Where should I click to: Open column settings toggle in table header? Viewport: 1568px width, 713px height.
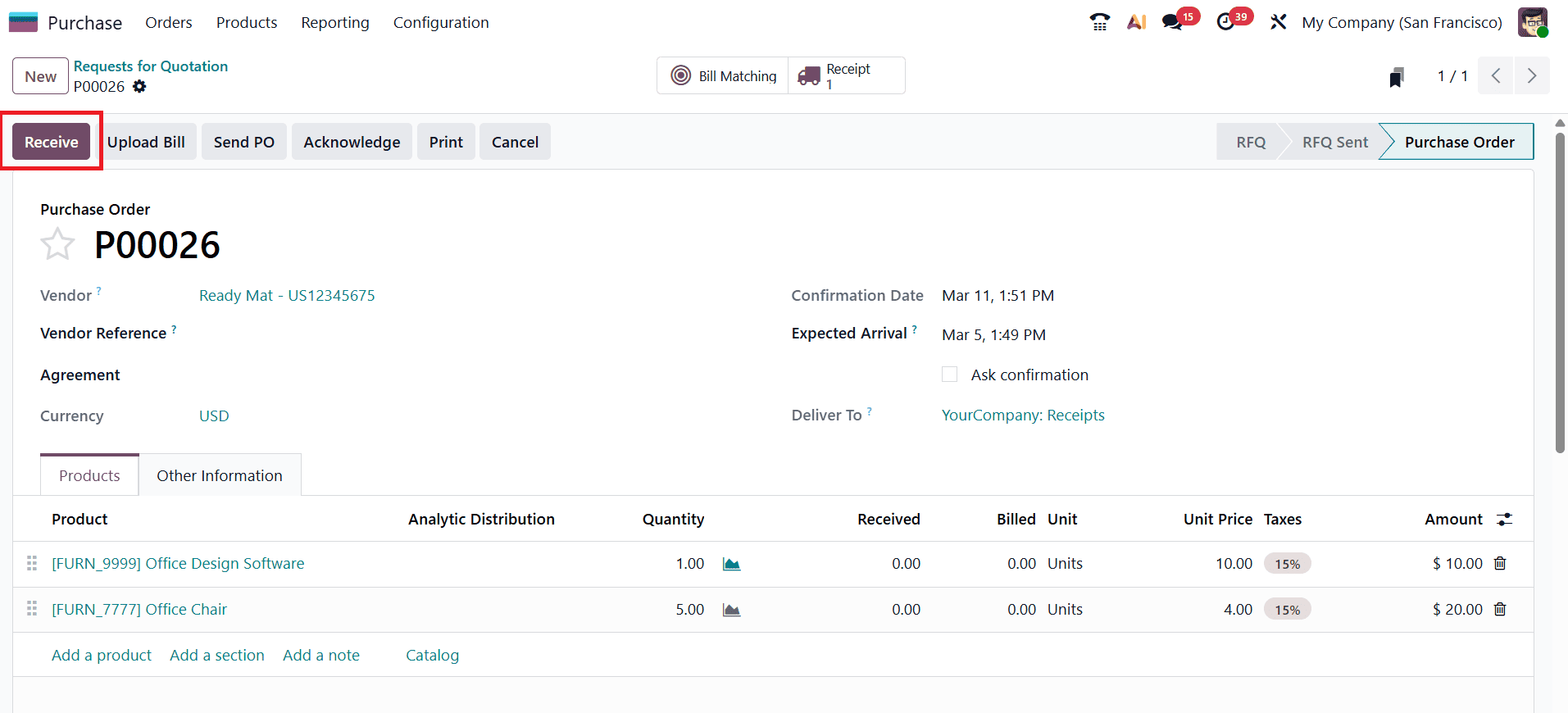[1504, 520]
